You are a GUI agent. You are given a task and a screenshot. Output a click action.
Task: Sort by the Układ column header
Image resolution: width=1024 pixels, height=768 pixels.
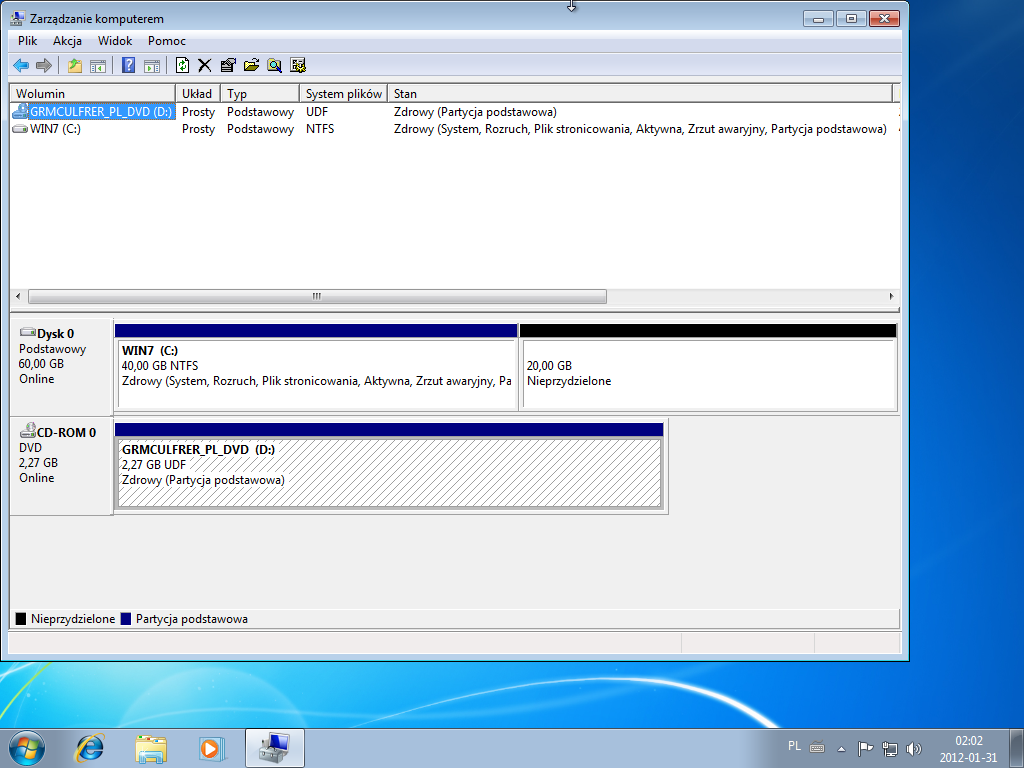tap(198, 93)
